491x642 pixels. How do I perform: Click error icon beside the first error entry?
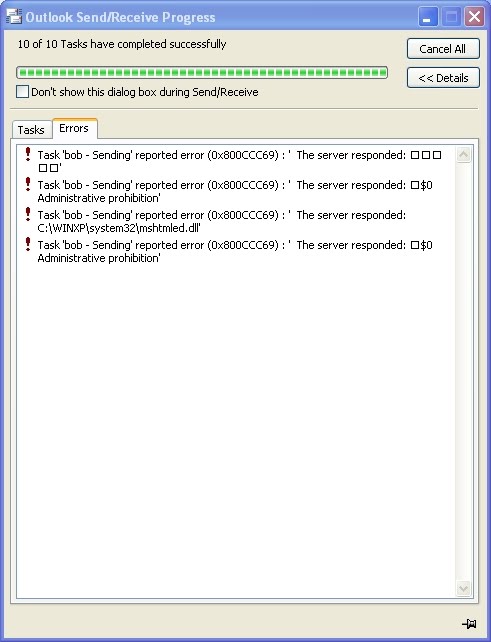point(28,154)
